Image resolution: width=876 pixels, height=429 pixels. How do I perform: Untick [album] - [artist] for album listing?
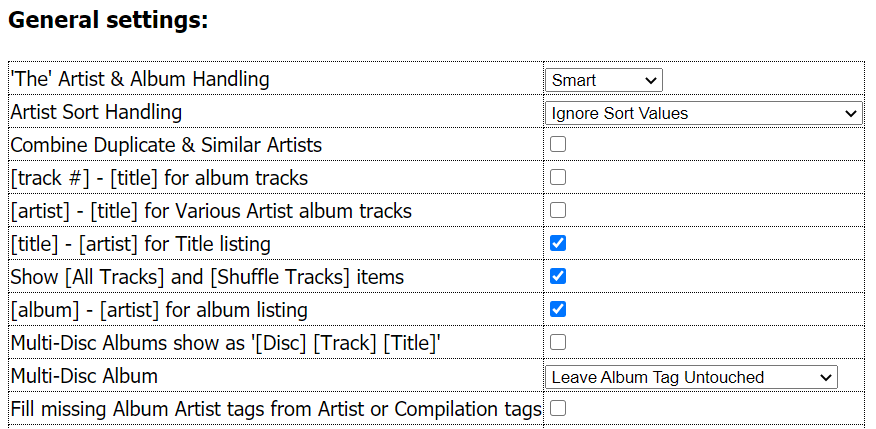coord(558,309)
